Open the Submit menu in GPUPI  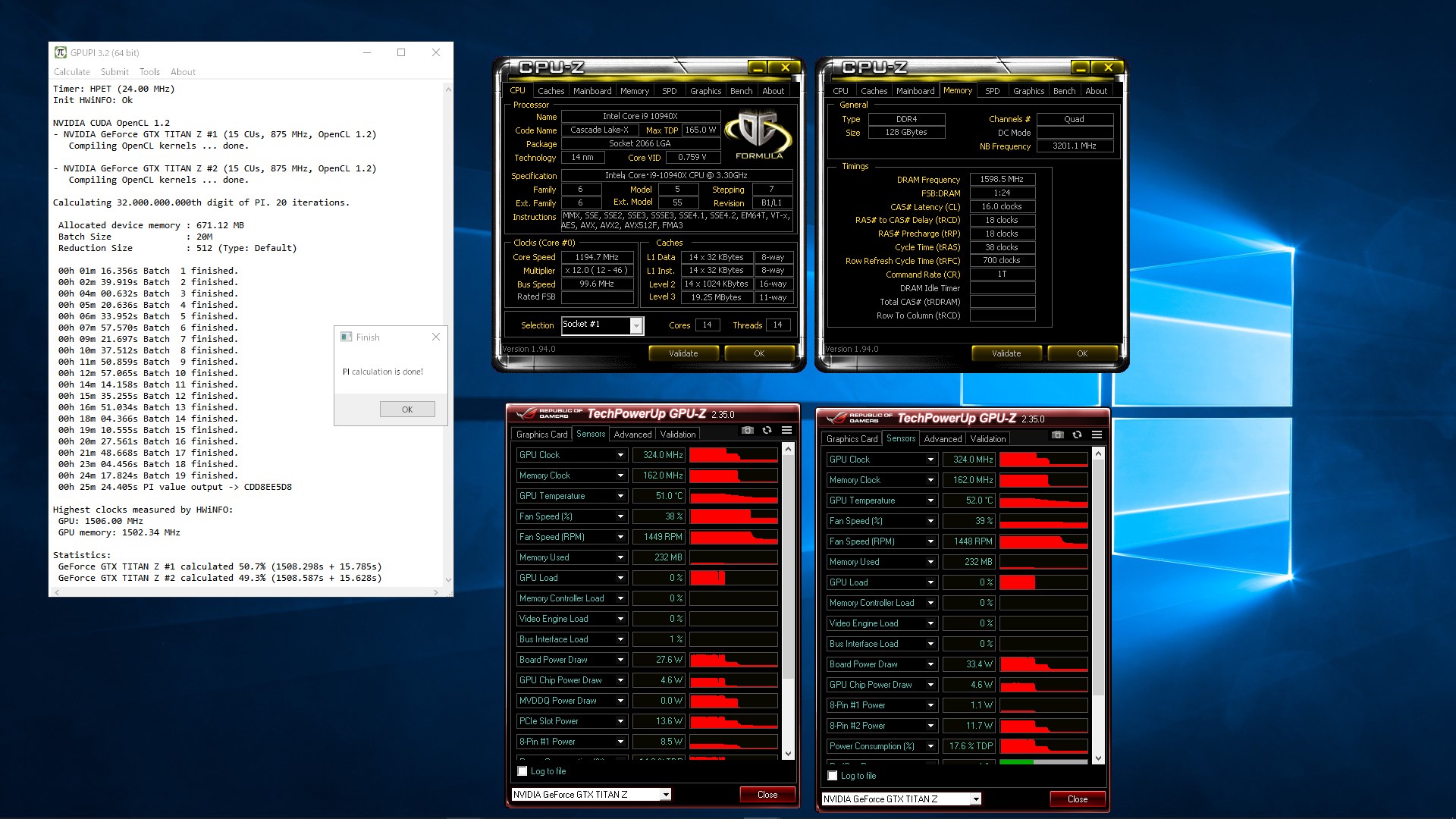pyautogui.click(x=115, y=72)
